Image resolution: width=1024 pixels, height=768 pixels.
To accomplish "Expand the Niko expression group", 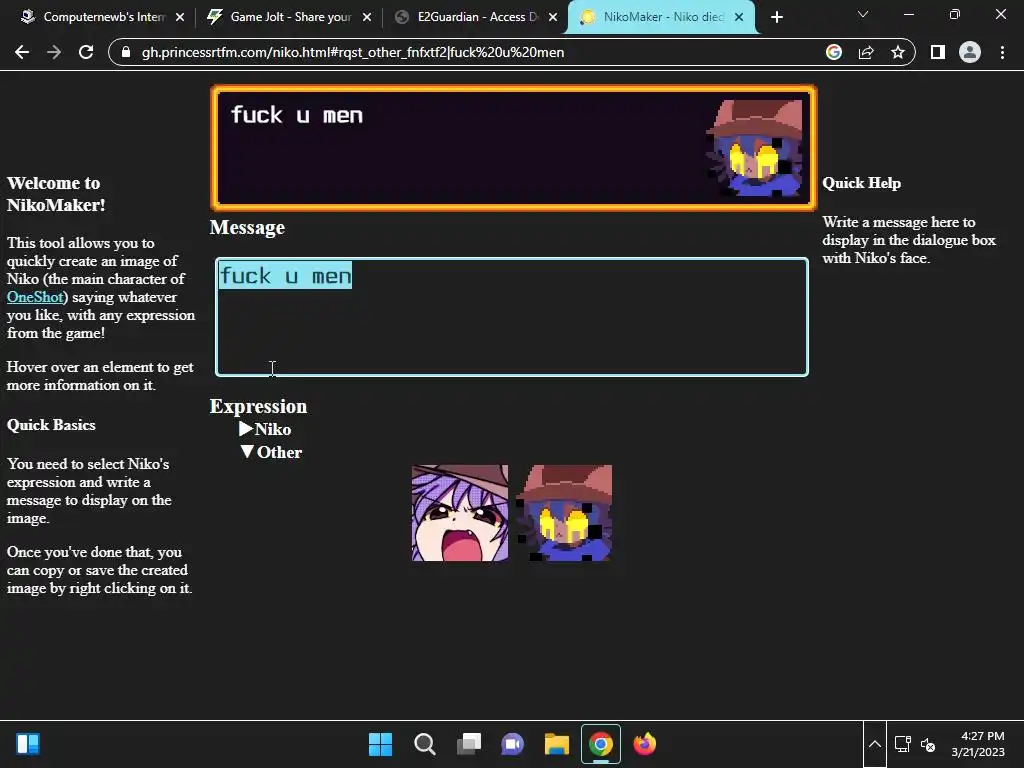I will [x=265, y=429].
